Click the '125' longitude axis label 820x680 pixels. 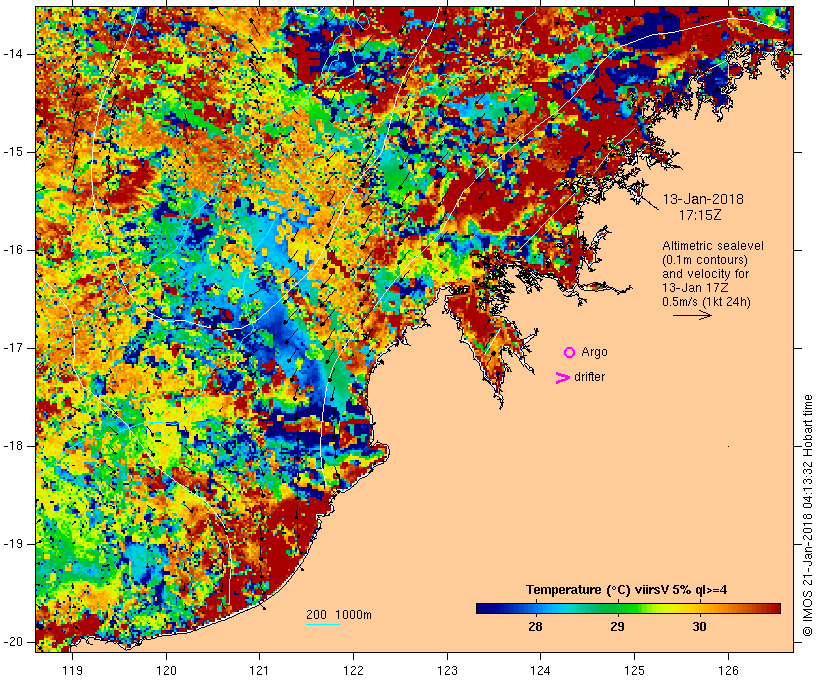tap(635, 670)
